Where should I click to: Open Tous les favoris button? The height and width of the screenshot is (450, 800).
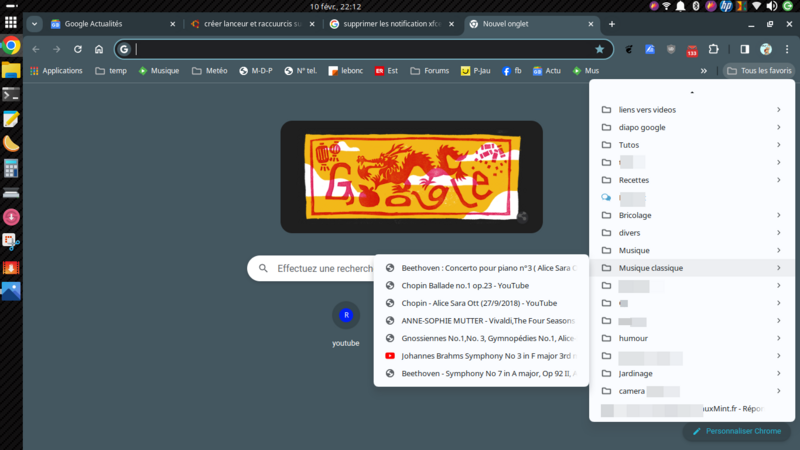759,71
